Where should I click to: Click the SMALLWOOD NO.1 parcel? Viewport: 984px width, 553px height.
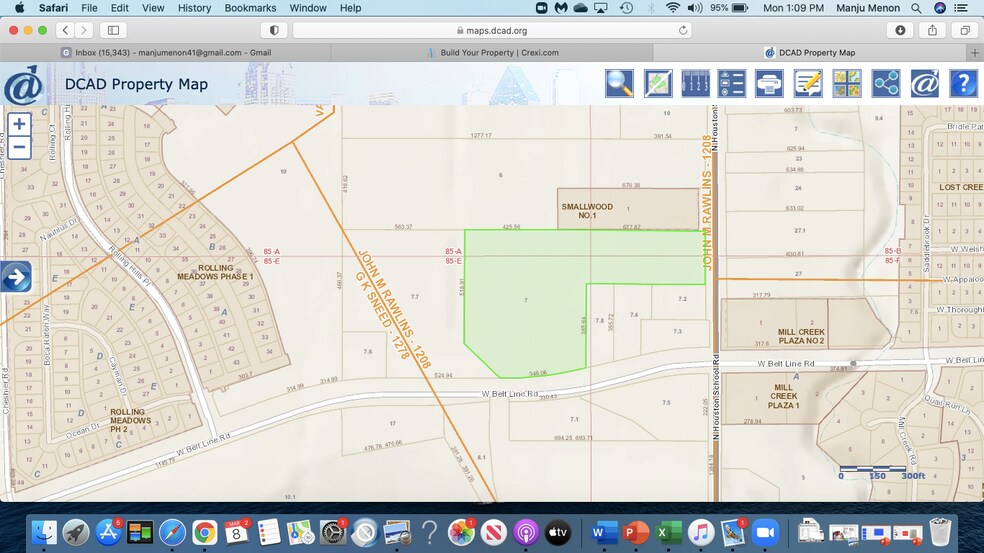(x=628, y=208)
